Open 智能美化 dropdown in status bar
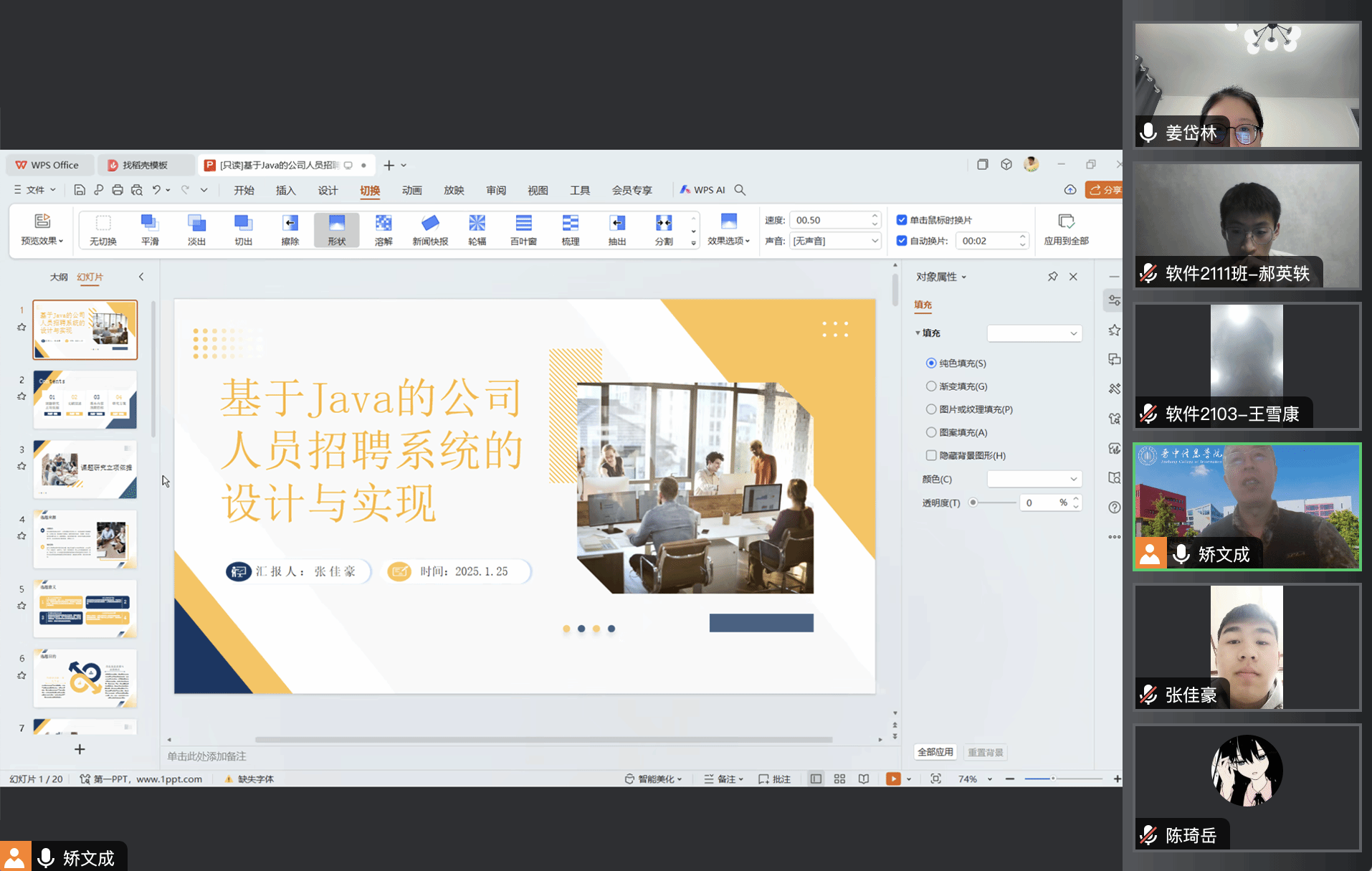The width and height of the screenshot is (1372, 871). tap(653, 779)
